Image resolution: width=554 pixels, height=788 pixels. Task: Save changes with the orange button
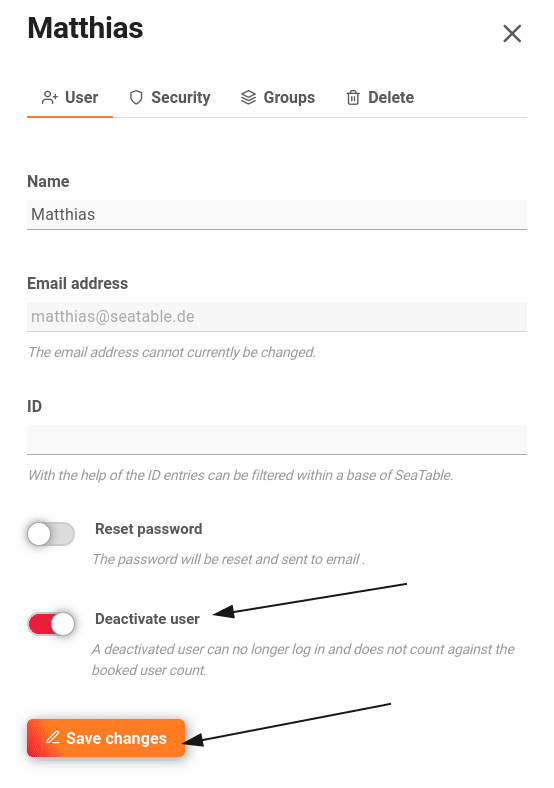[x=106, y=738]
